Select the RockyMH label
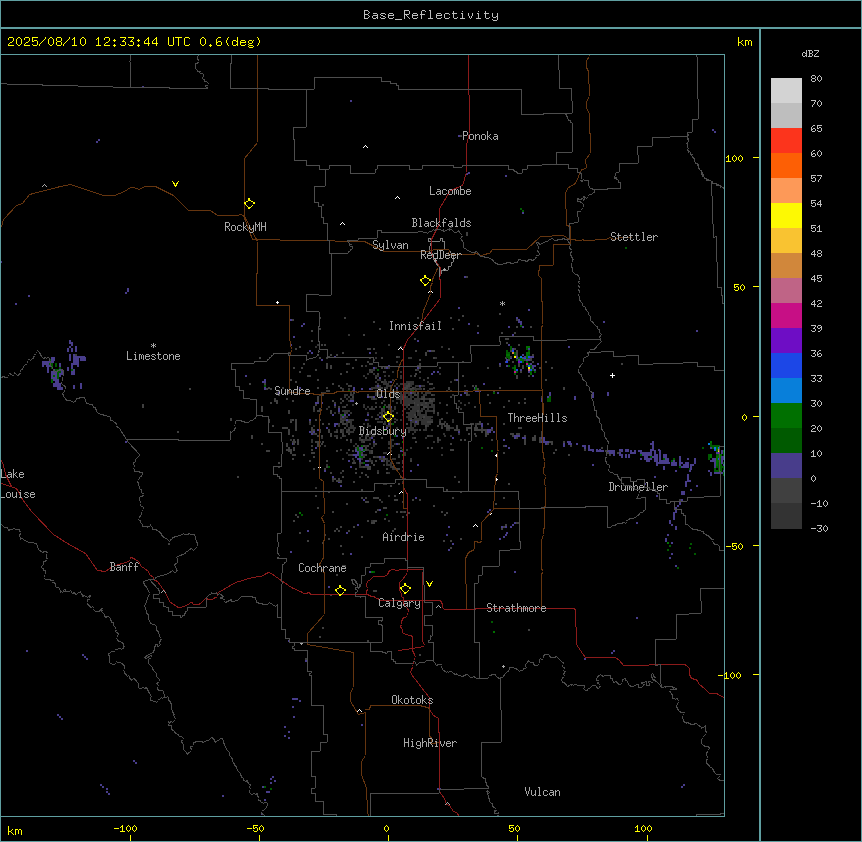The image size is (862, 842). coord(245,226)
